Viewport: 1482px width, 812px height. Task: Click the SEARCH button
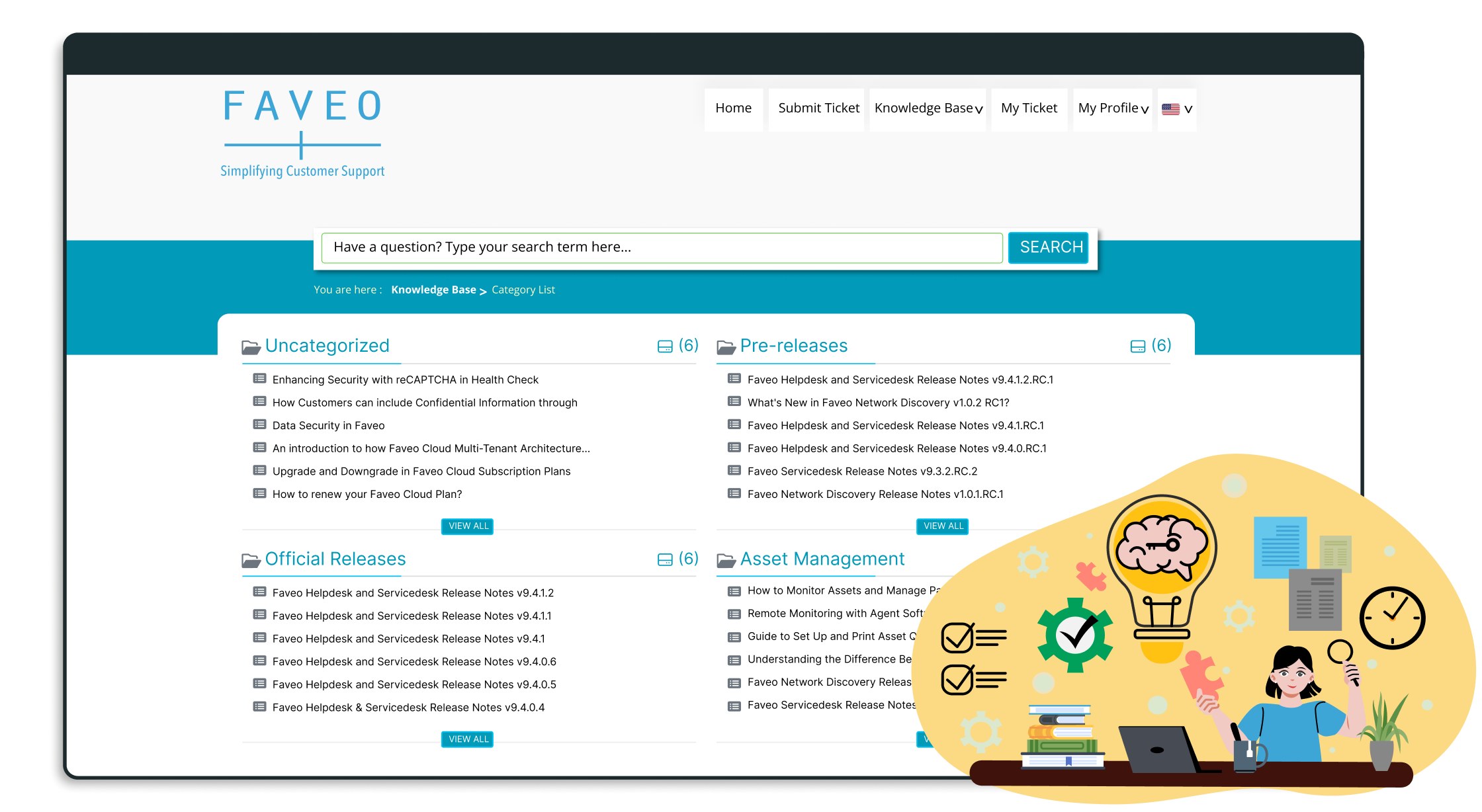coord(1049,247)
